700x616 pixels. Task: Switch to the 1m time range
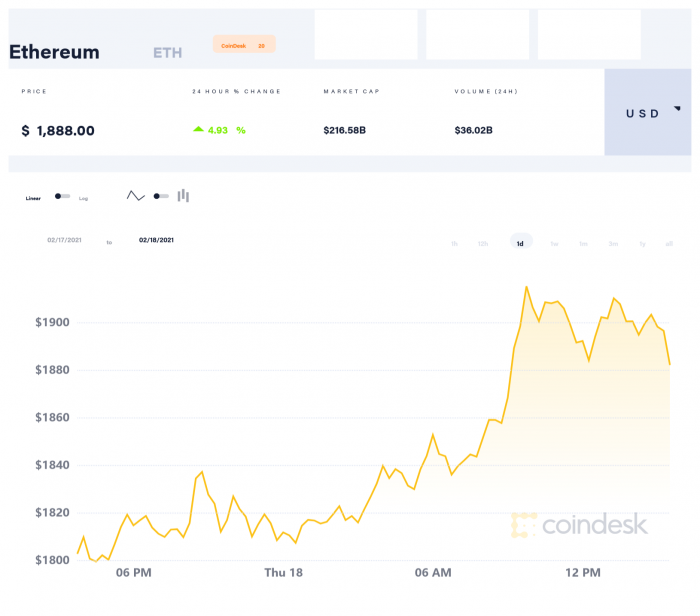click(x=583, y=243)
